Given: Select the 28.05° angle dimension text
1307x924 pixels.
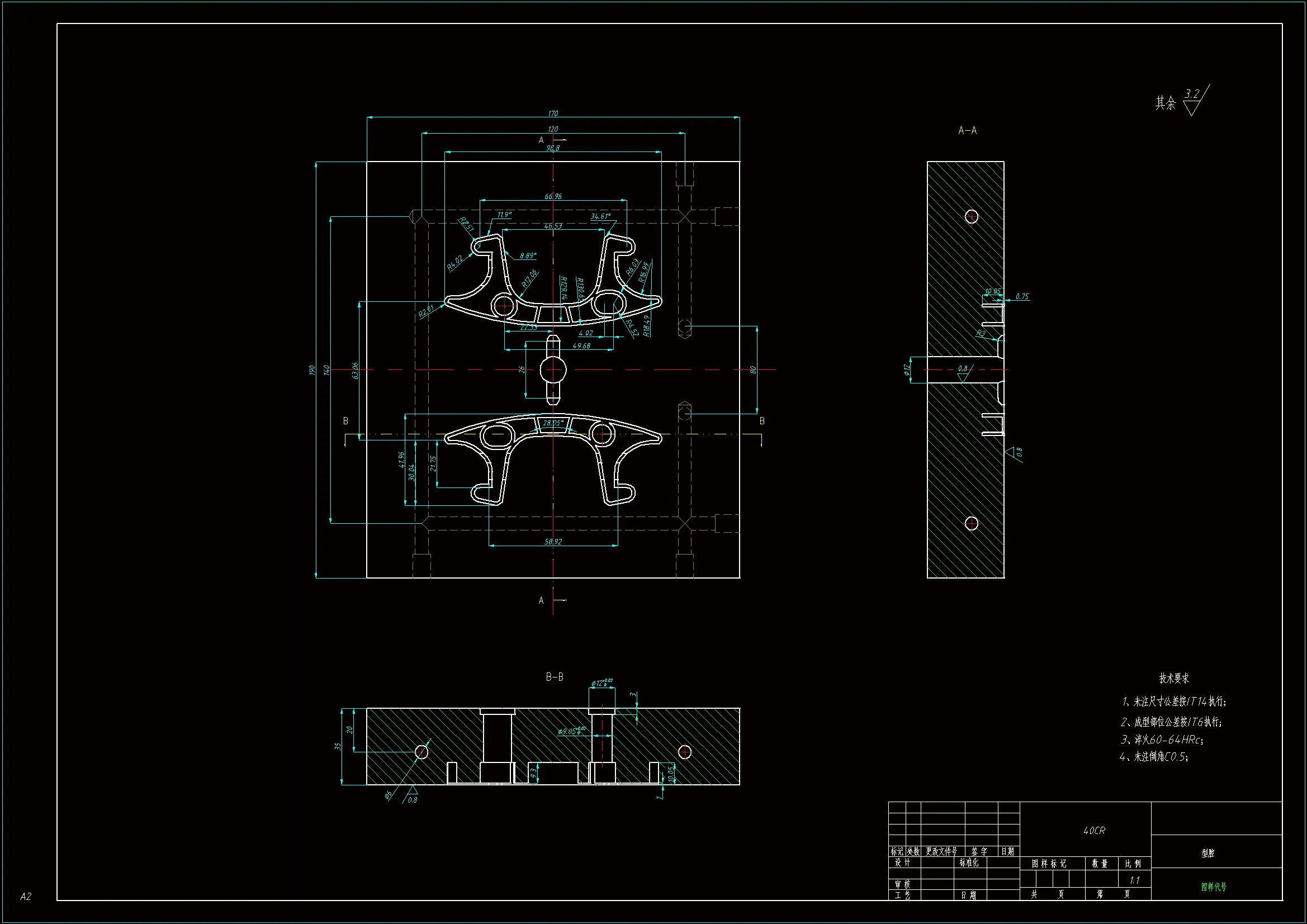Looking at the screenshot, I should [x=553, y=423].
